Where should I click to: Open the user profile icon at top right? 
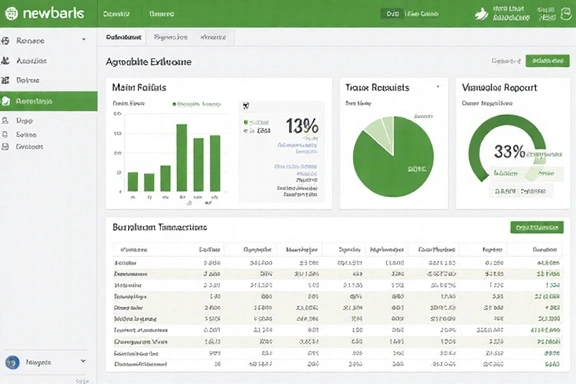coord(566,14)
